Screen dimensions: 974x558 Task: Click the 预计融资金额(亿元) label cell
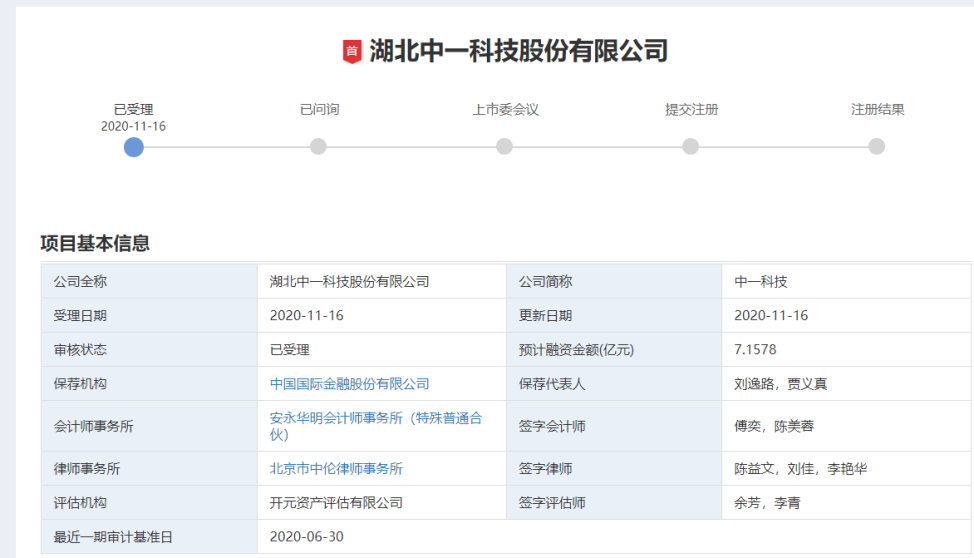coord(614,350)
